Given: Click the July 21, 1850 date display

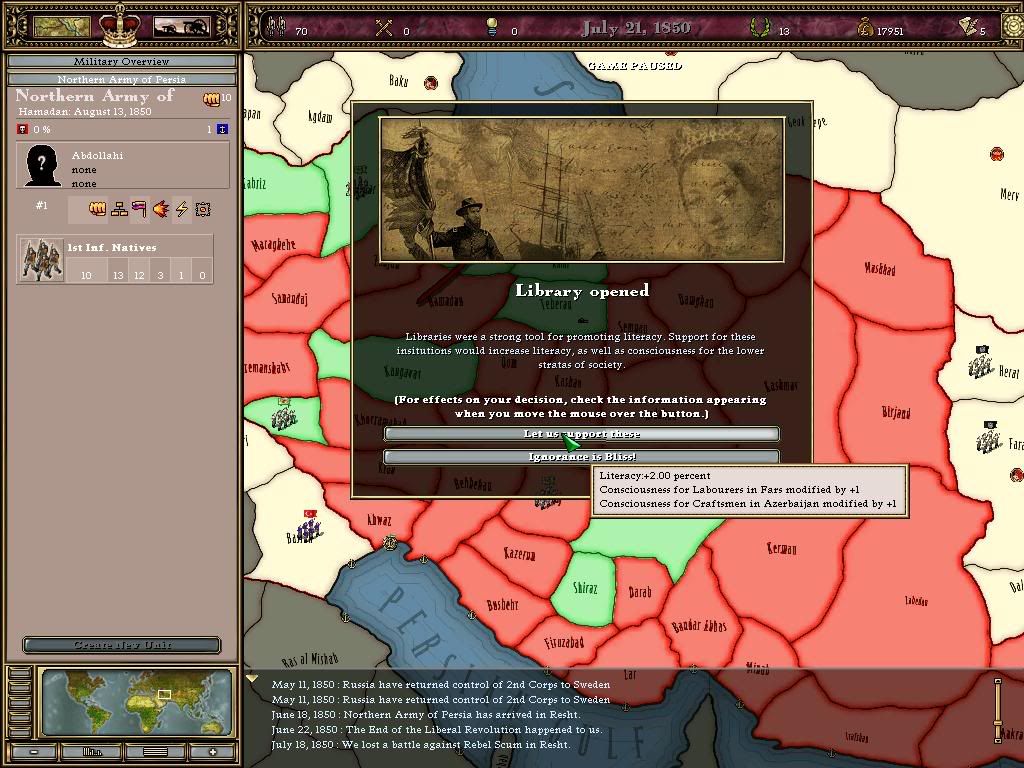Looking at the screenshot, I should pyautogui.click(x=635, y=28).
